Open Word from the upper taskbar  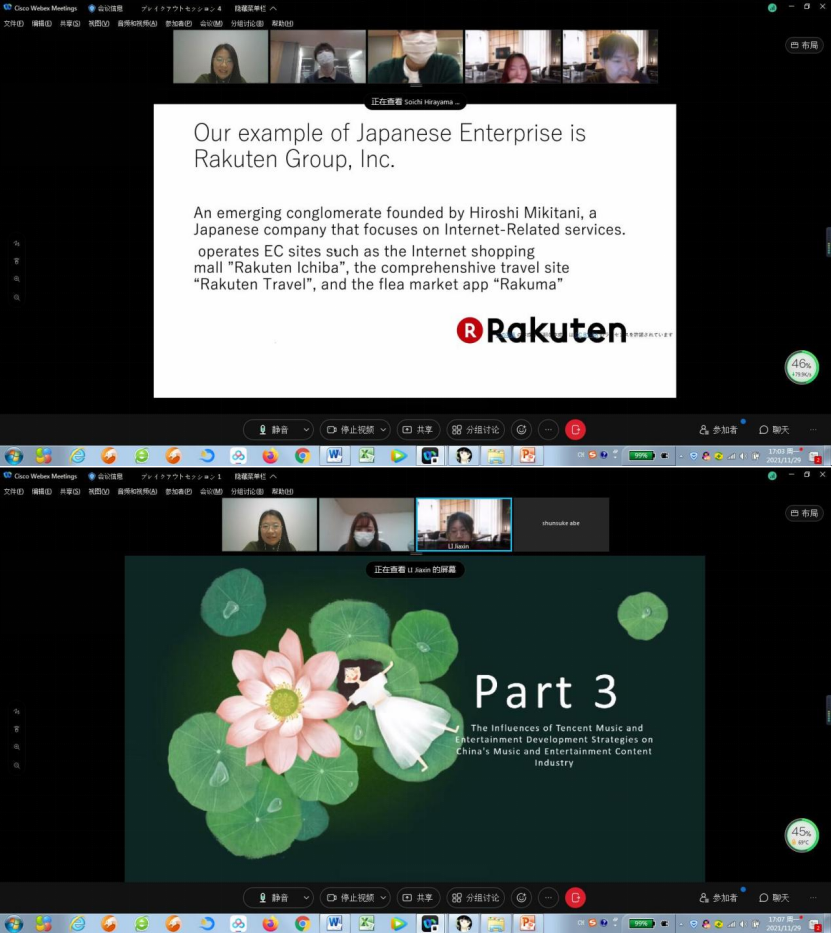[333, 456]
